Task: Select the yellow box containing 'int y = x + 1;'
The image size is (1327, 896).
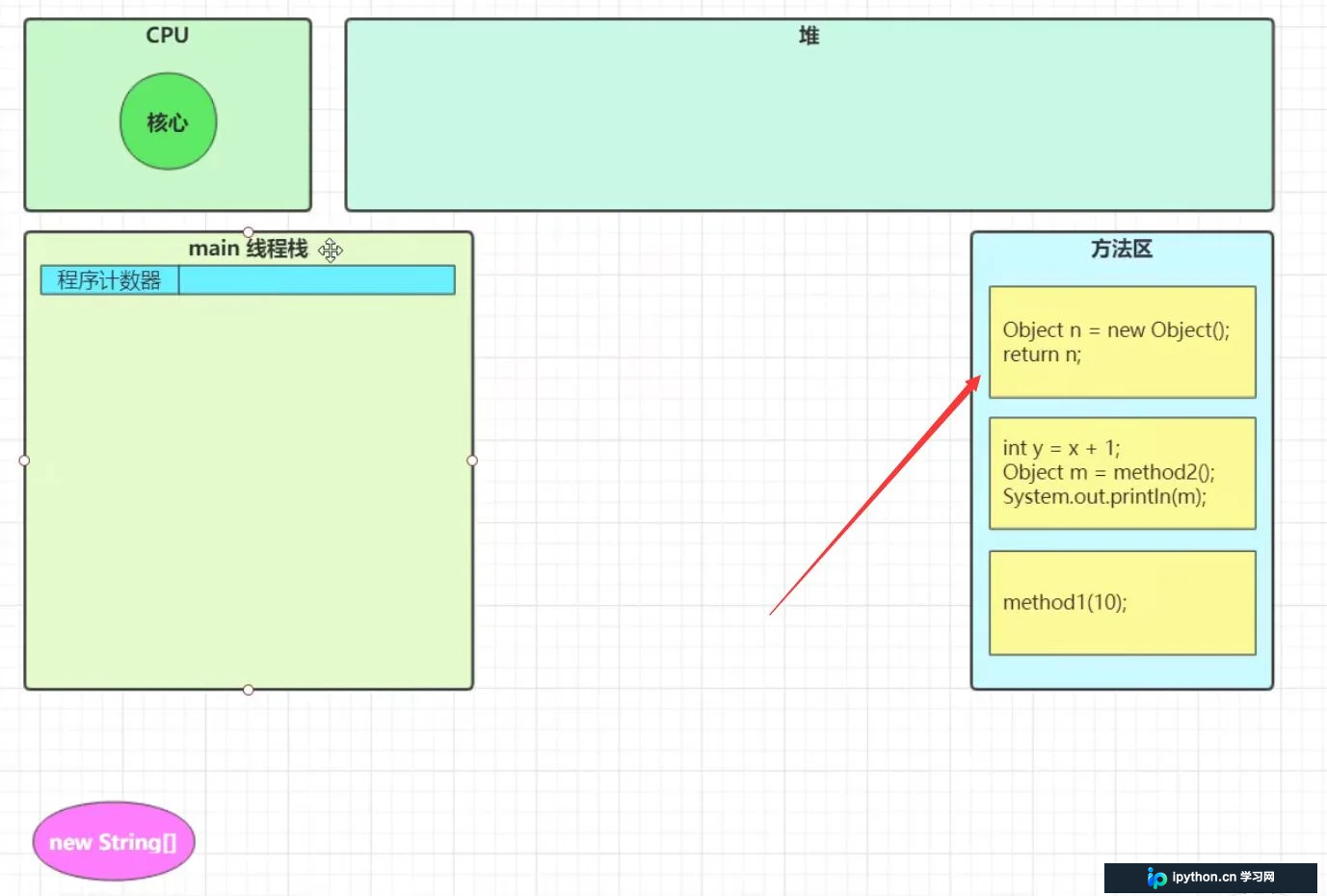Action: (1123, 473)
